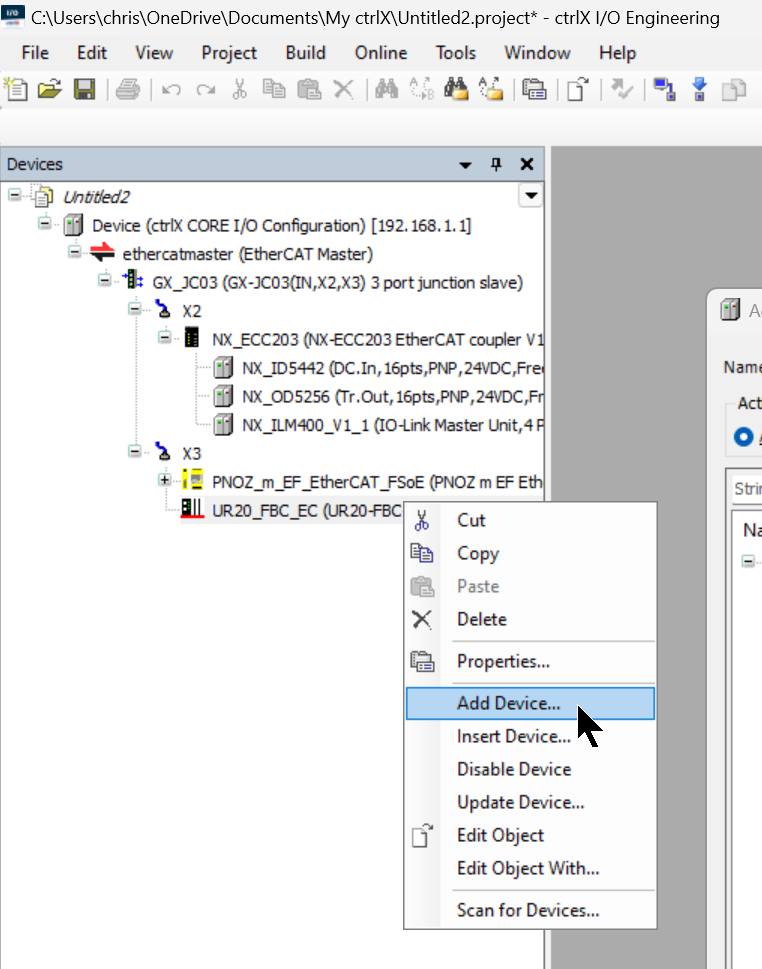Image resolution: width=762 pixels, height=969 pixels.
Task: Select the Untitled2 project tree item
Action: click(x=96, y=197)
